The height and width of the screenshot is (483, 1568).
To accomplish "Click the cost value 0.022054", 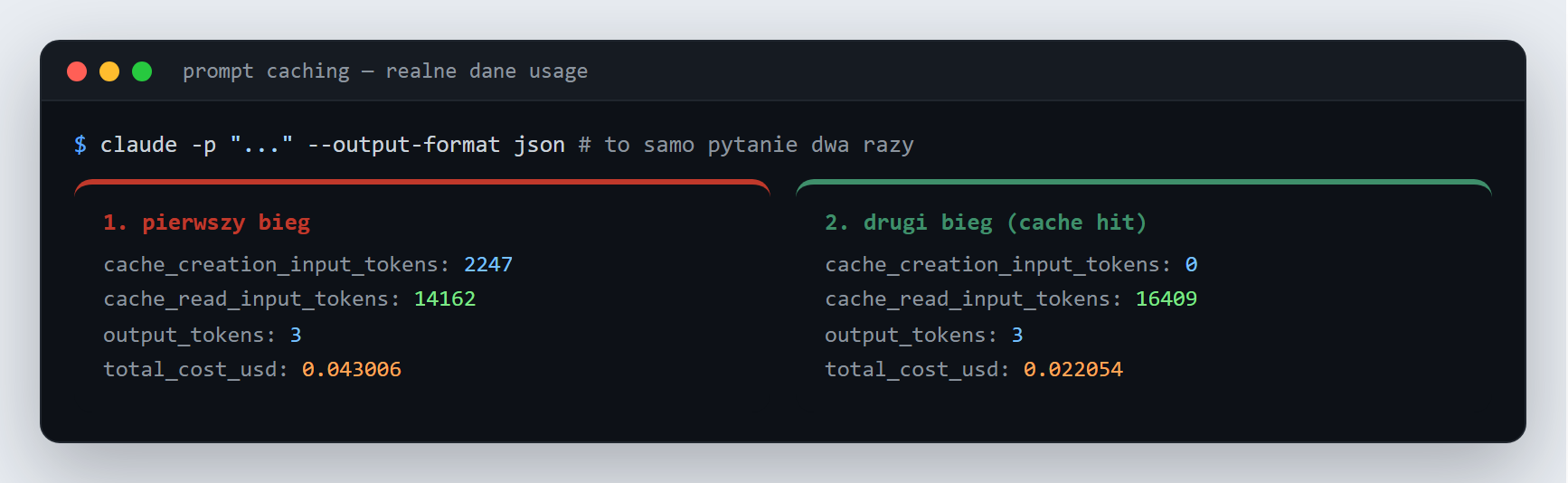I will [1073, 369].
